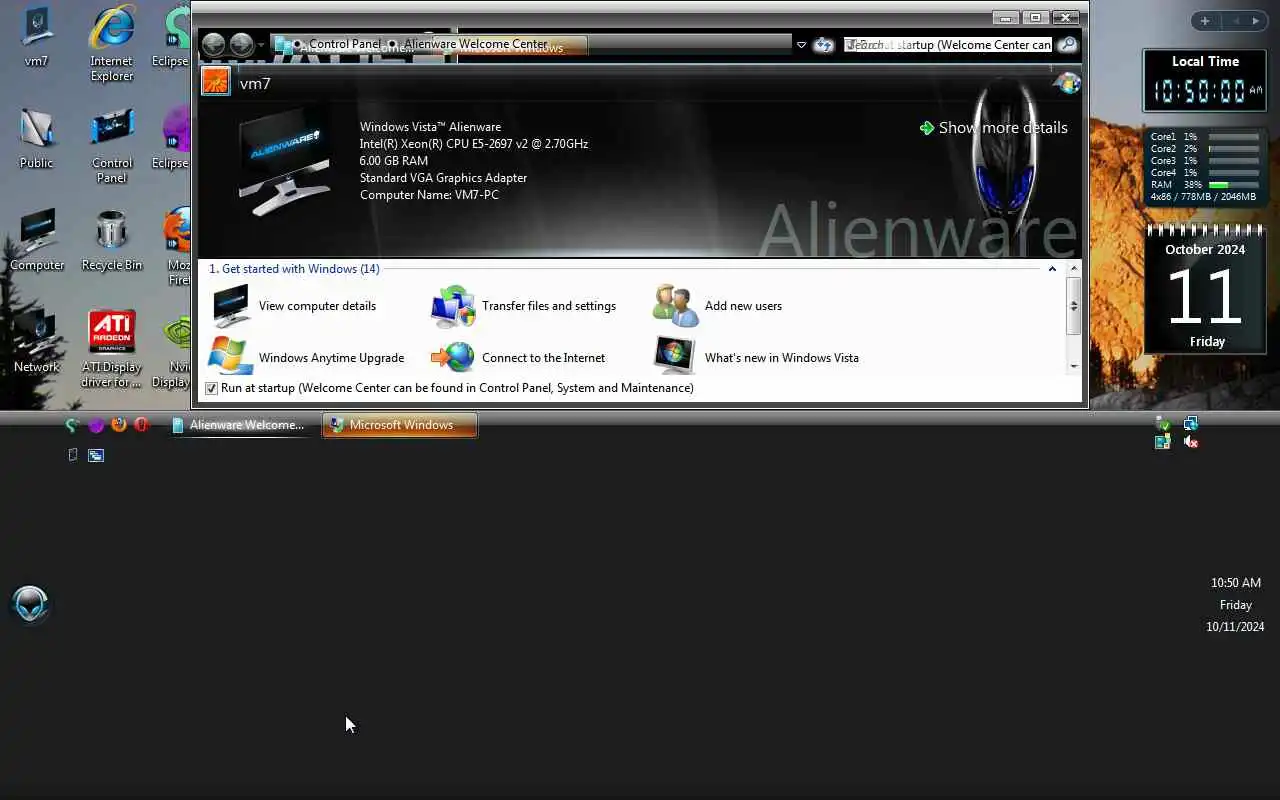Click the taskbar clock showing 10:50 AM
This screenshot has width=1280, height=800.
click(x=1235, y=583)
